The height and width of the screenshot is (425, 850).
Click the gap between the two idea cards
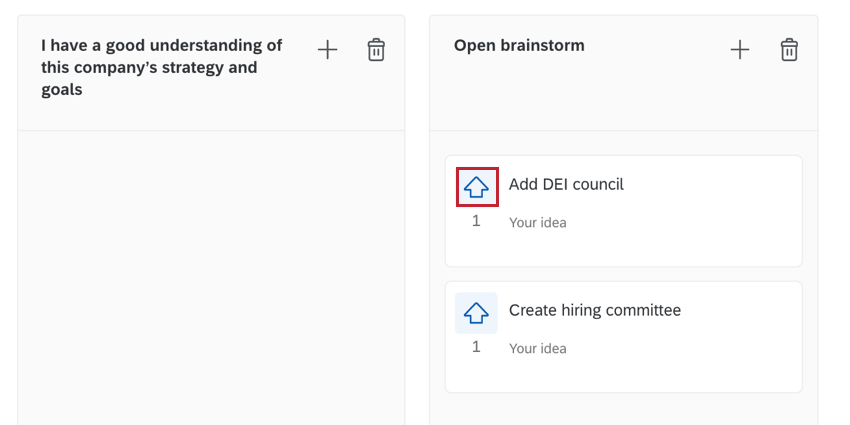(x=623, y=274)
